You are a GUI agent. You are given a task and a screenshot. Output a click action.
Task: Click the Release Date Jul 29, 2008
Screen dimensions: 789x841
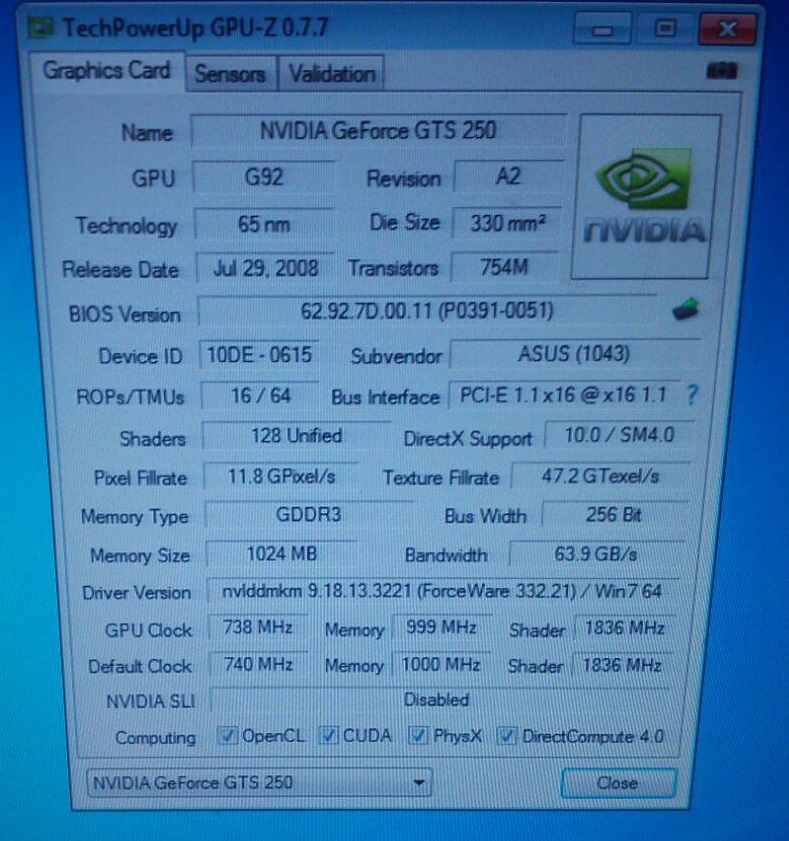coord(266,268)
